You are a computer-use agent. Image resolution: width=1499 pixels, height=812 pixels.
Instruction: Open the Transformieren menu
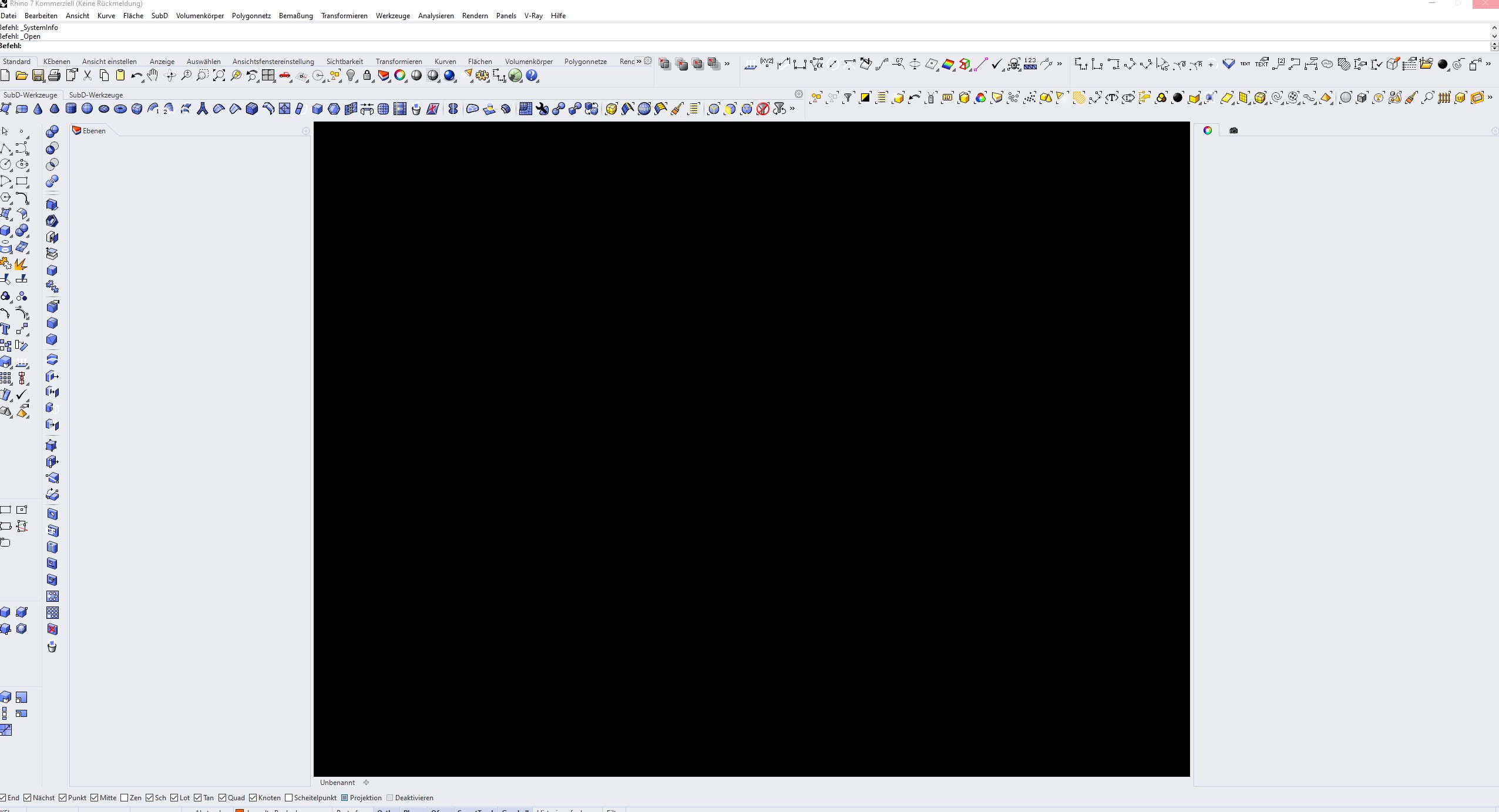(x=345, y=16)
